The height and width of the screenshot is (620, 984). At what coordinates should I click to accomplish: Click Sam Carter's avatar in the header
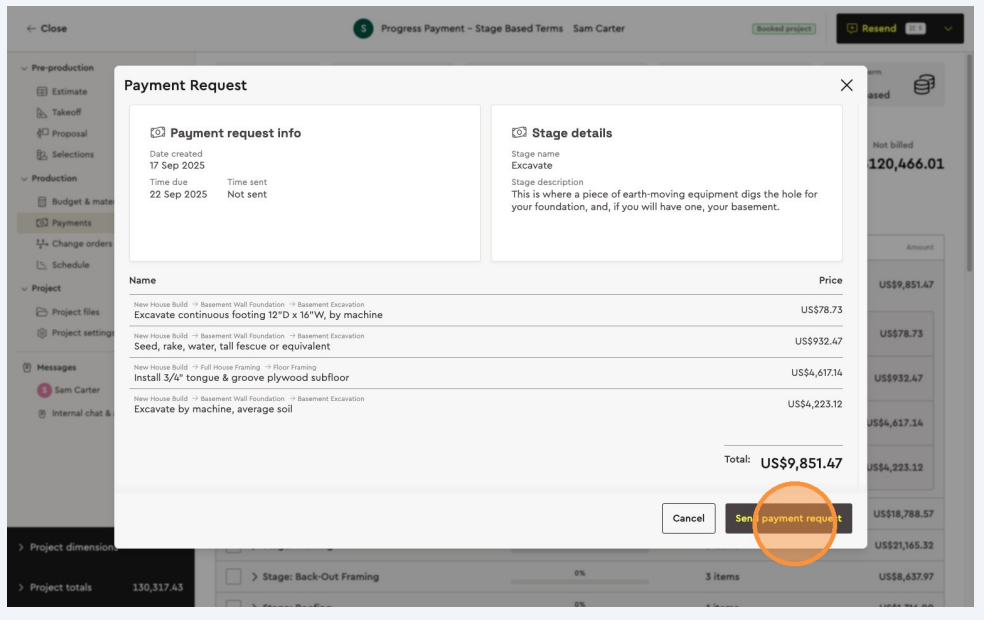point(362,28)
